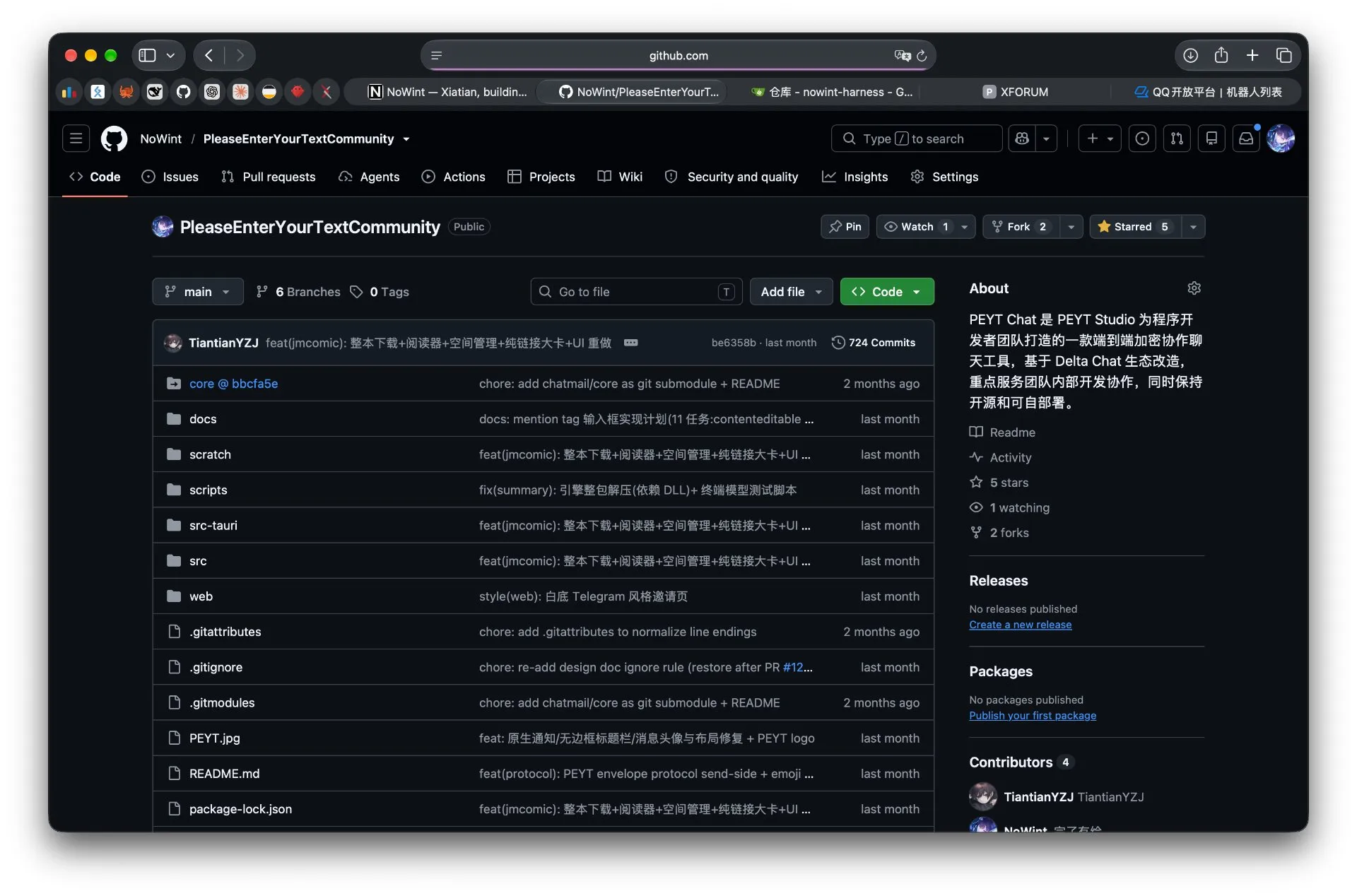Click Safari share icon
Screen dimensions: 1357x896
pos(1221,55)
